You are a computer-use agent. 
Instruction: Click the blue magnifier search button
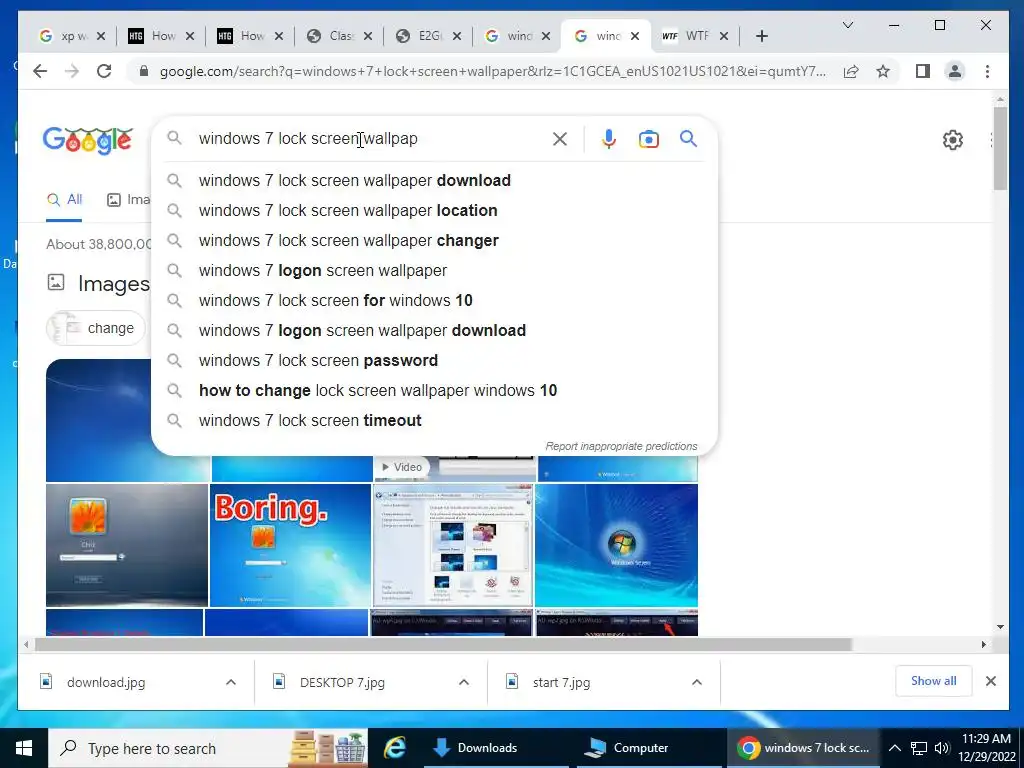688,138
